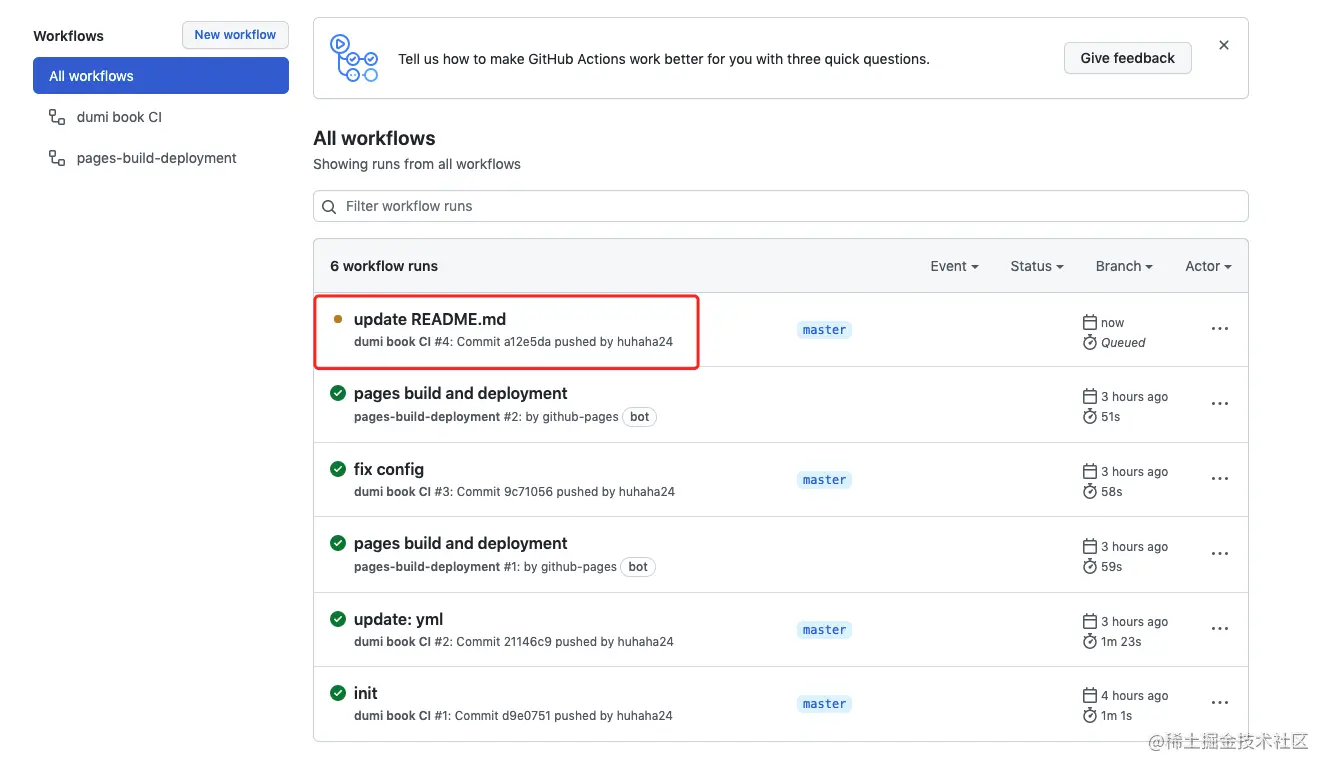The height and width of the screenshot is (773, 1330).
Task: Click the queued status dot beside update README.md
Action: pos(338,319)
